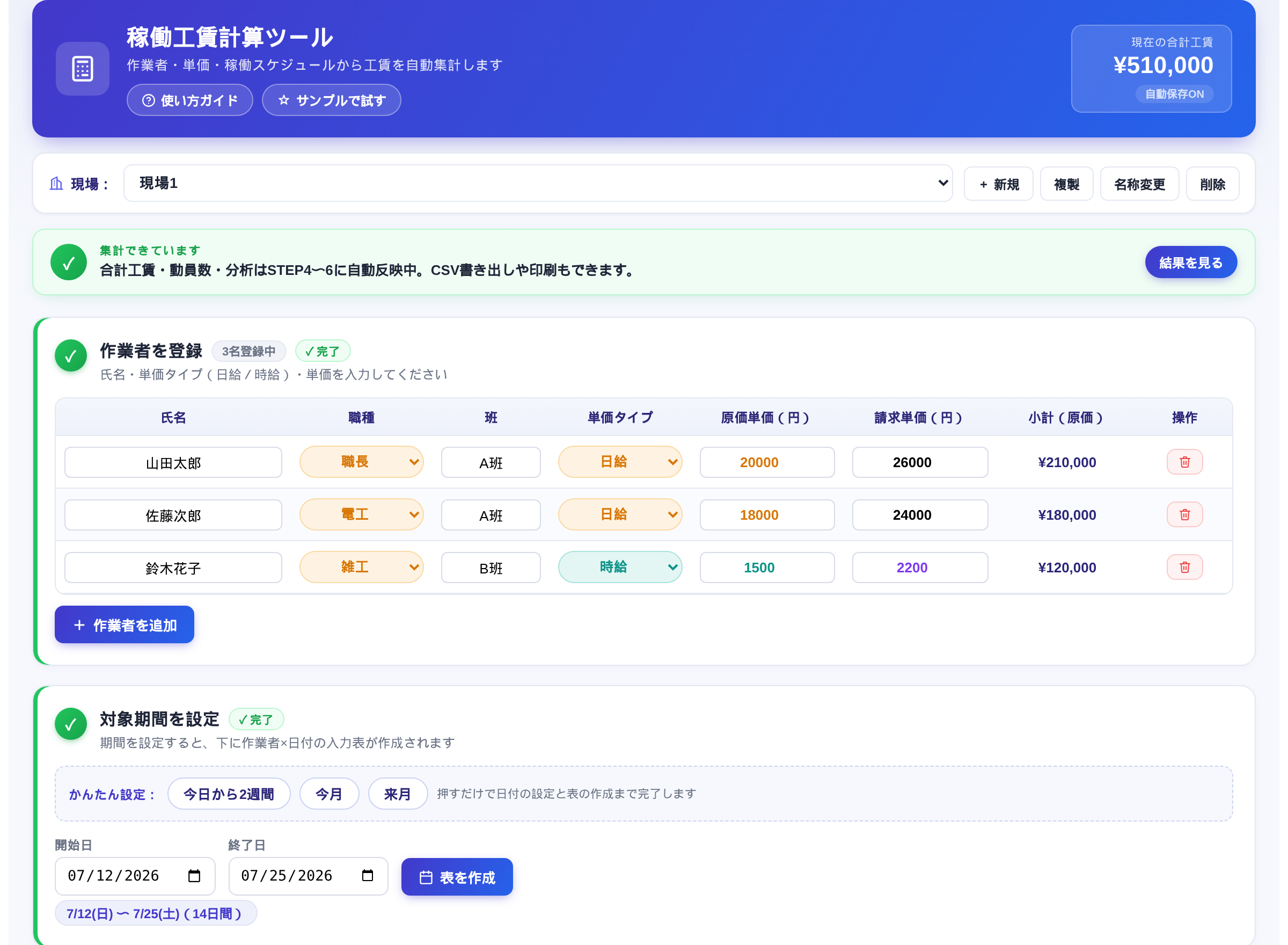Screen dimensions: 1288x945
Task: Click the green checkmark in the summary banner
Action: (69, 262)
